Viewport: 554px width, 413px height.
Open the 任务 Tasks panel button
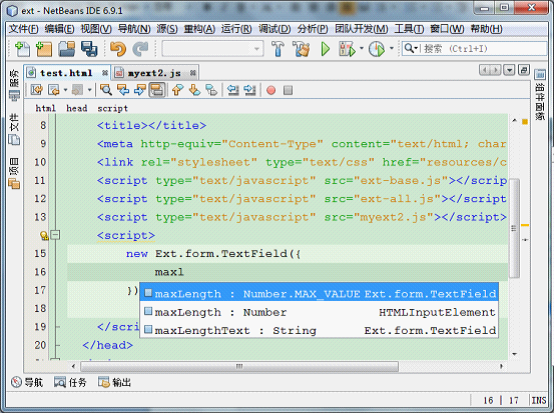coord(70,382)
